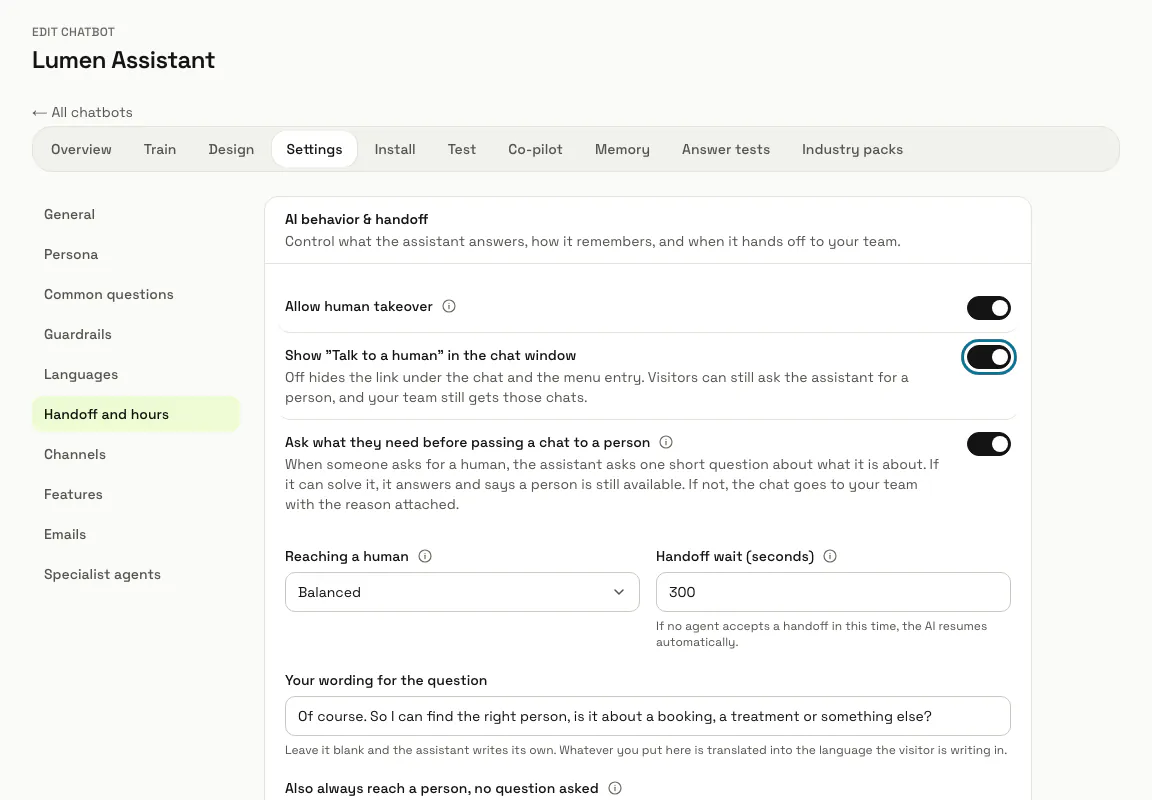1152x800 pixels.
Task: Go back to All chatbots
Action: tap(82, 112)
